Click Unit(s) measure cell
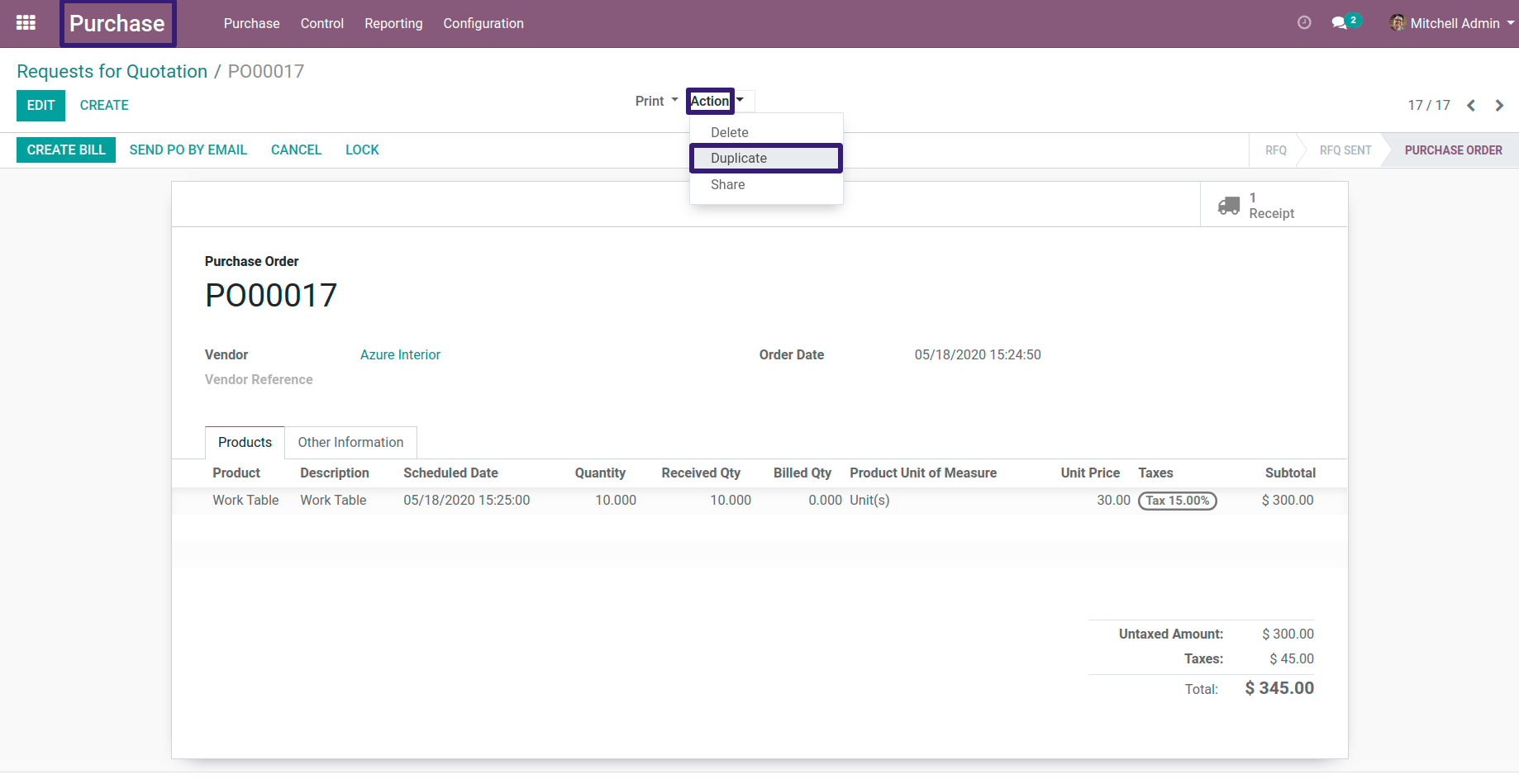 869,500
